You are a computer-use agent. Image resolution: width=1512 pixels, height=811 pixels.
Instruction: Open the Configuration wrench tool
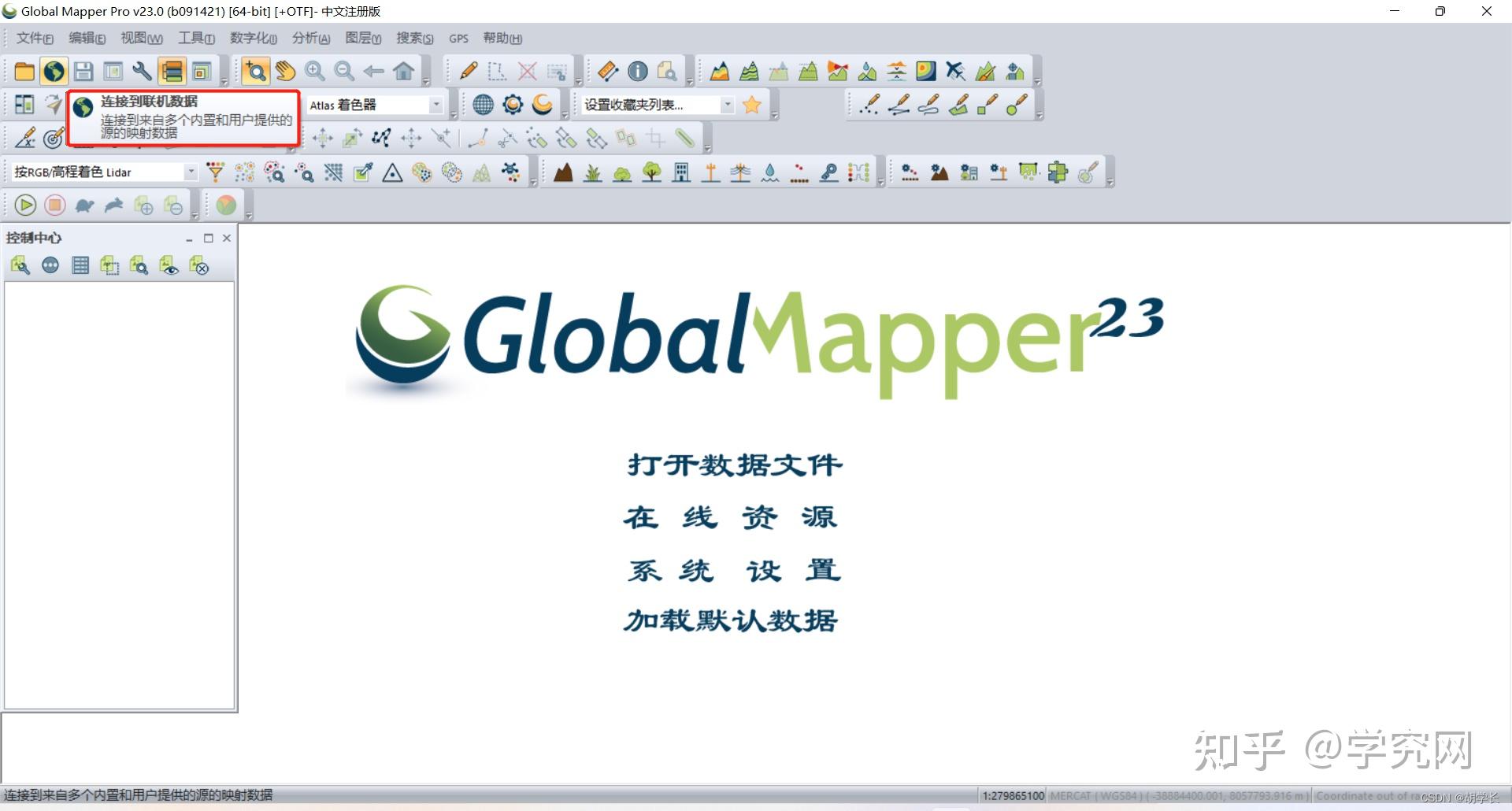[x=143, y=71]
